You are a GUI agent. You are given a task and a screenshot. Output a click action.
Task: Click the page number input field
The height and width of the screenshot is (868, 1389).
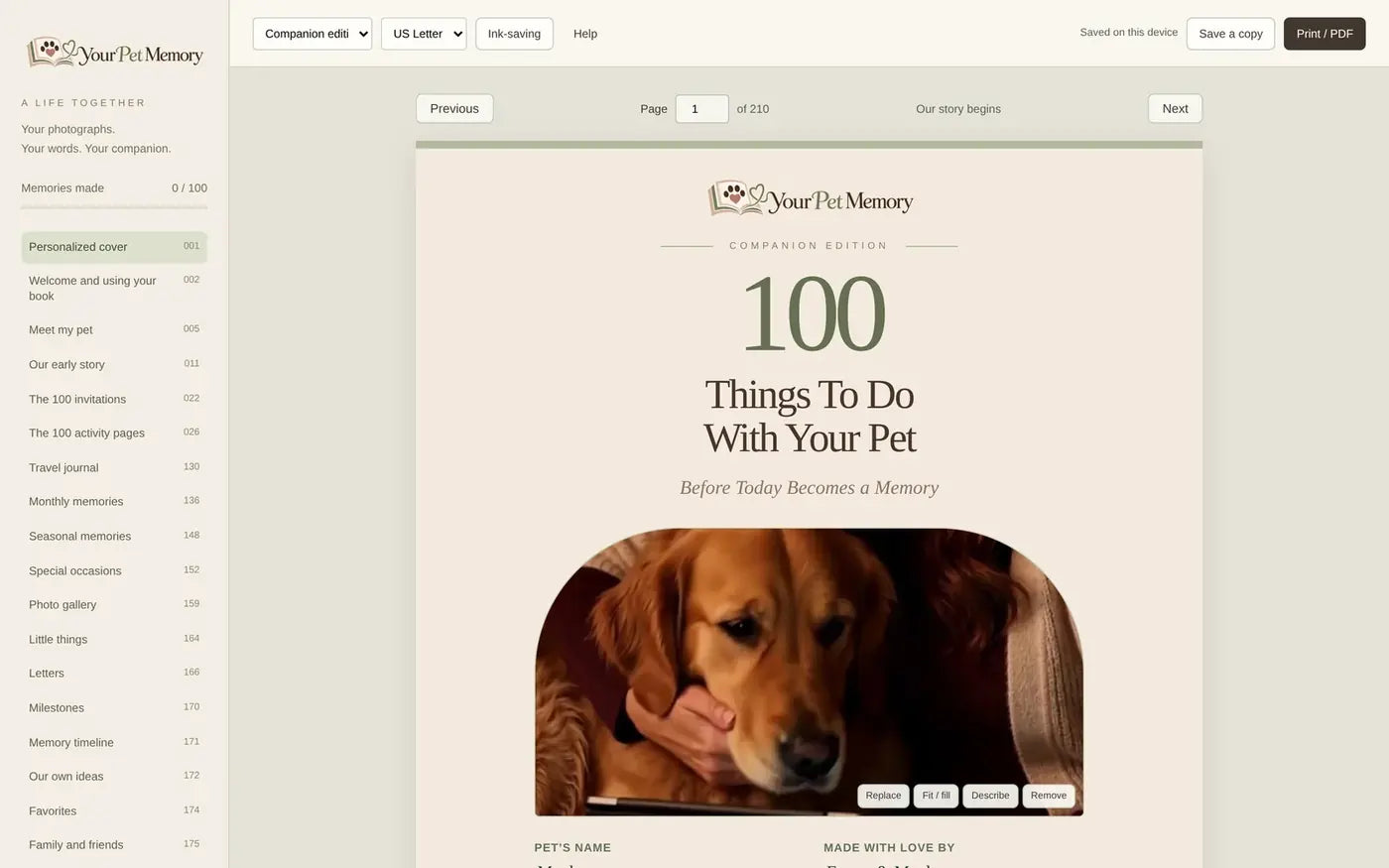tap(702, 109)
